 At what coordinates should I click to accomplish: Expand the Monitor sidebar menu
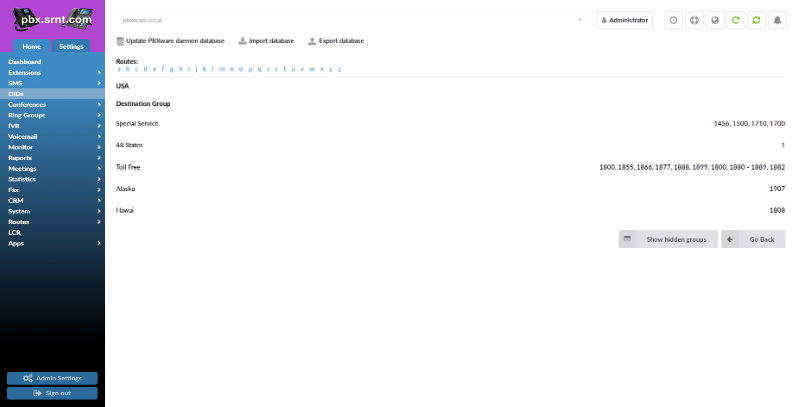click(x=52, y=147)
